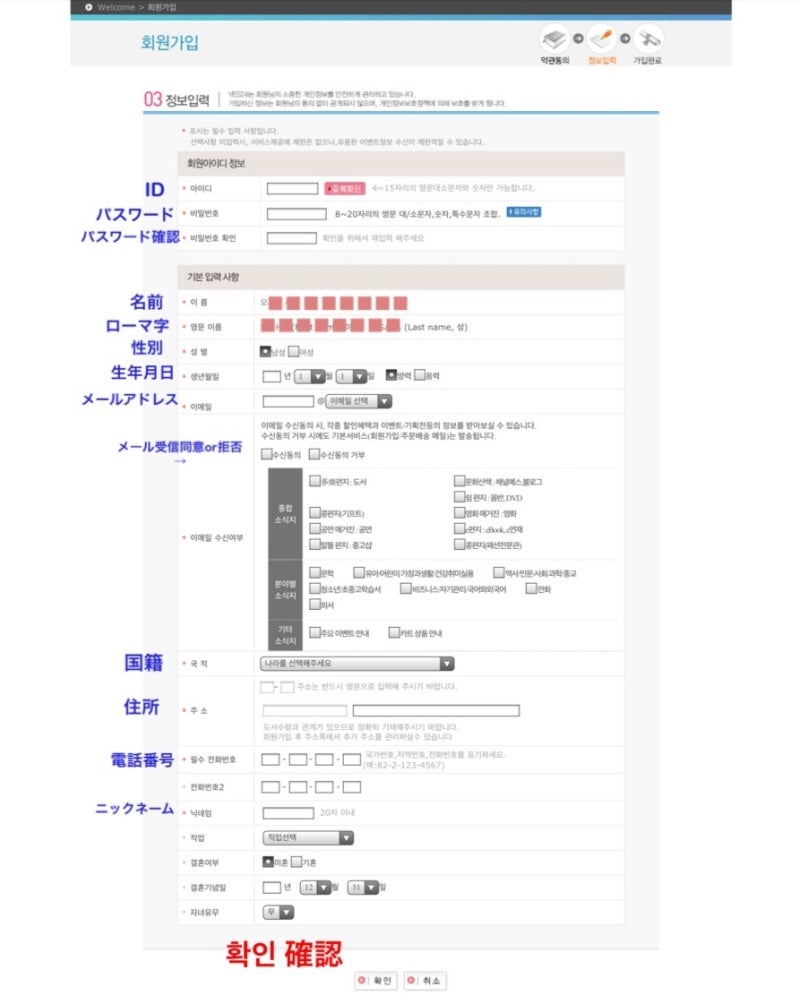The image size is (800, 1004).
Task: Open the 결혼기념일 month dropdown showing 12
Action: (316, 887)
